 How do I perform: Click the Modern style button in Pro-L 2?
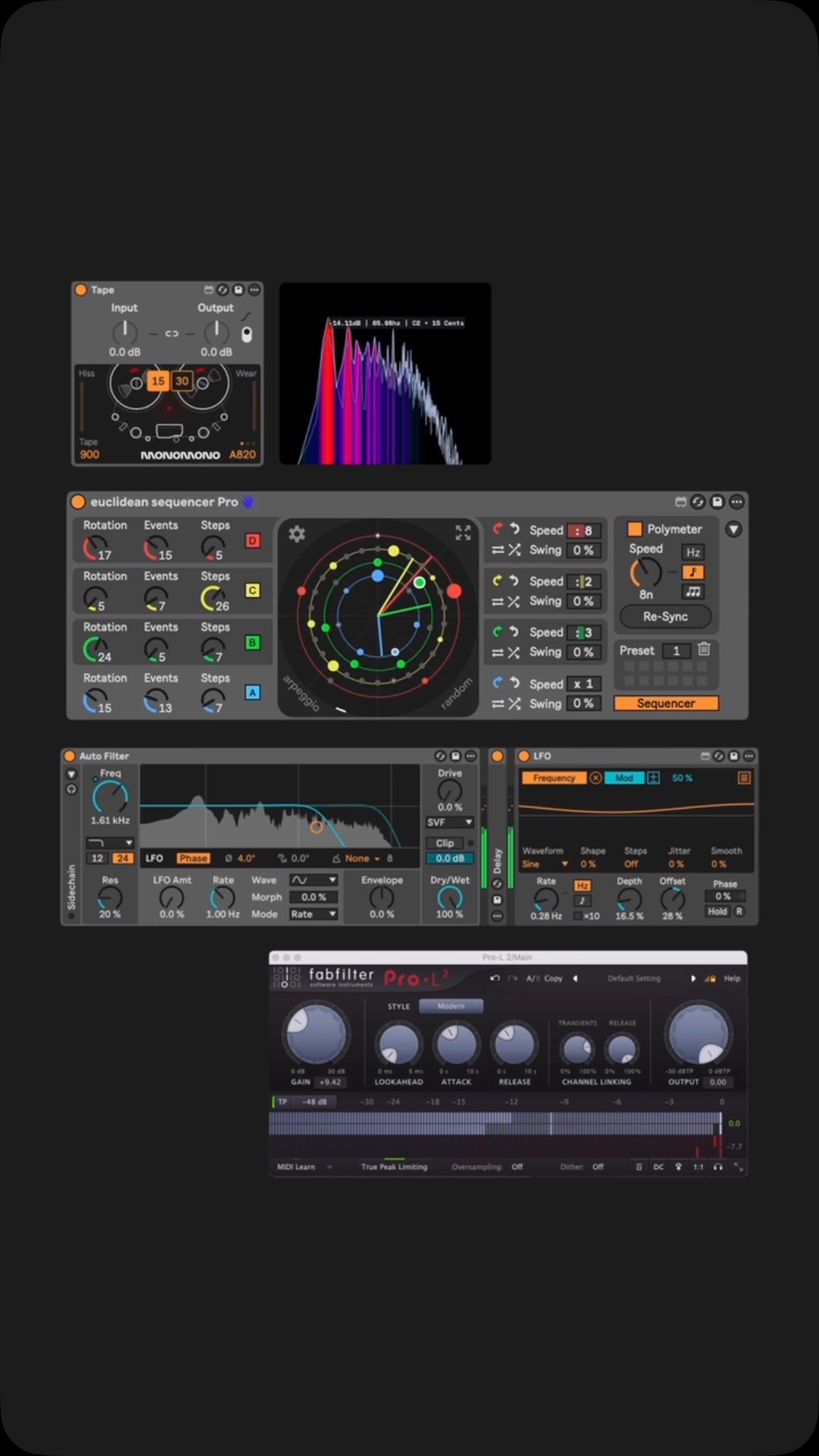[451, 1006]
